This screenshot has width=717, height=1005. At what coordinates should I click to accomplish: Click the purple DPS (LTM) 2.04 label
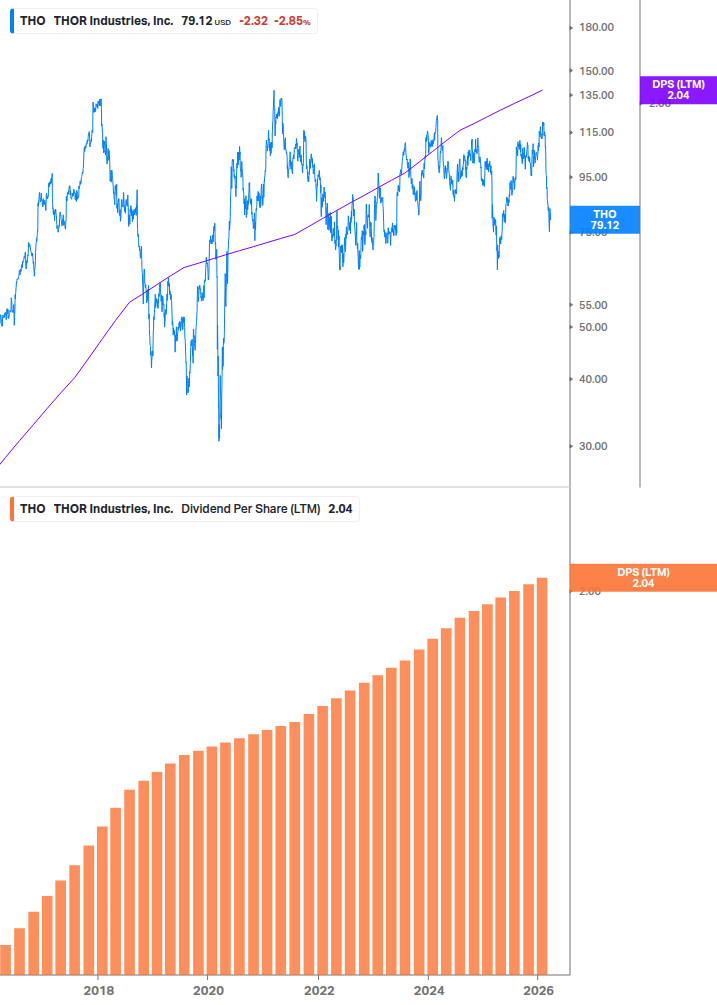tap(679, 90)
